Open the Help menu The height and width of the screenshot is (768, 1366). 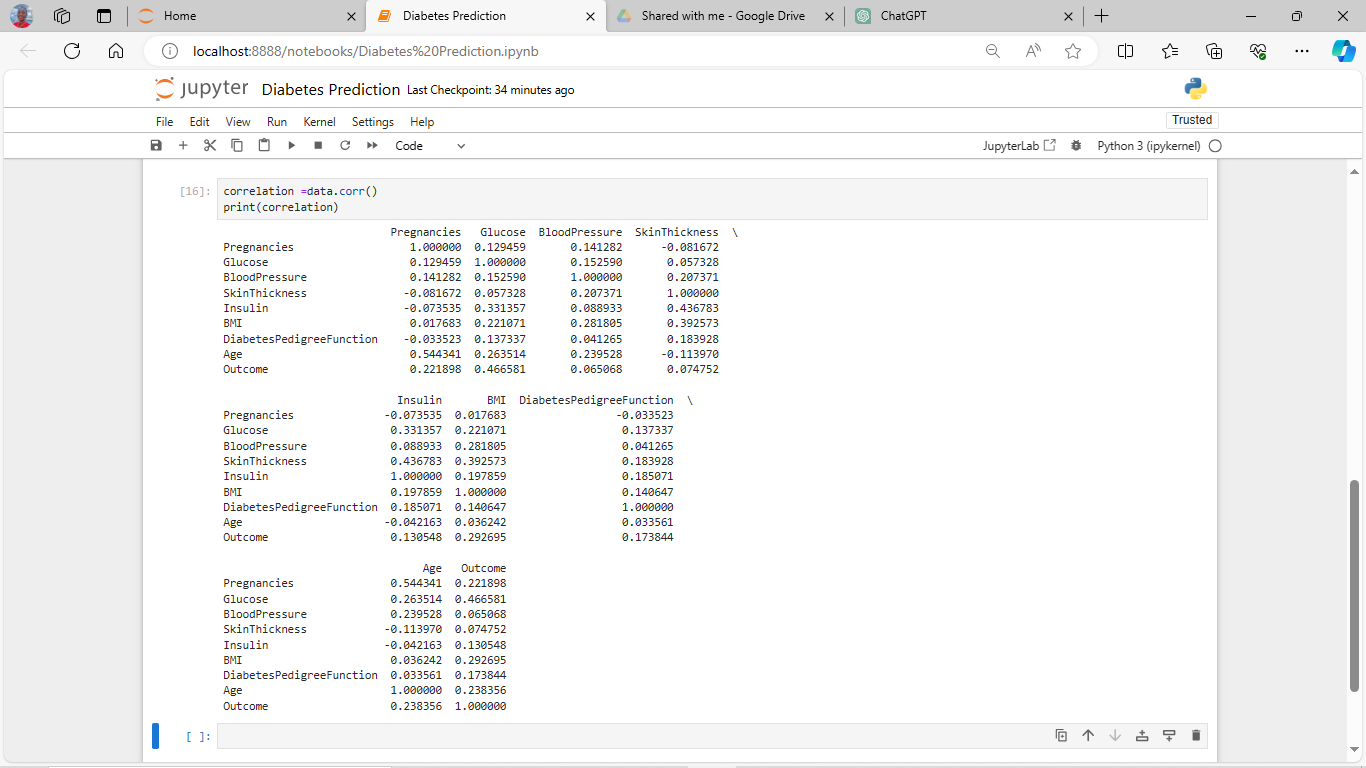pyautogui.click(x=422, y=122)
